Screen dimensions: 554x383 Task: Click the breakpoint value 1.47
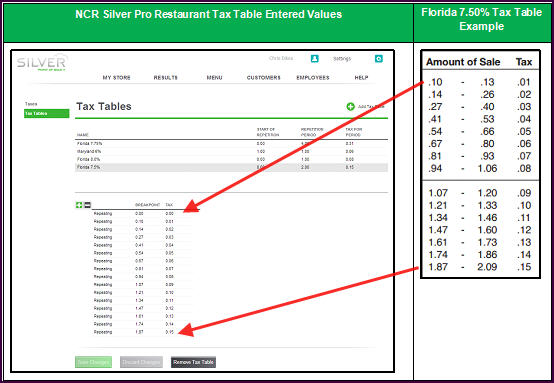coord(139,308)
